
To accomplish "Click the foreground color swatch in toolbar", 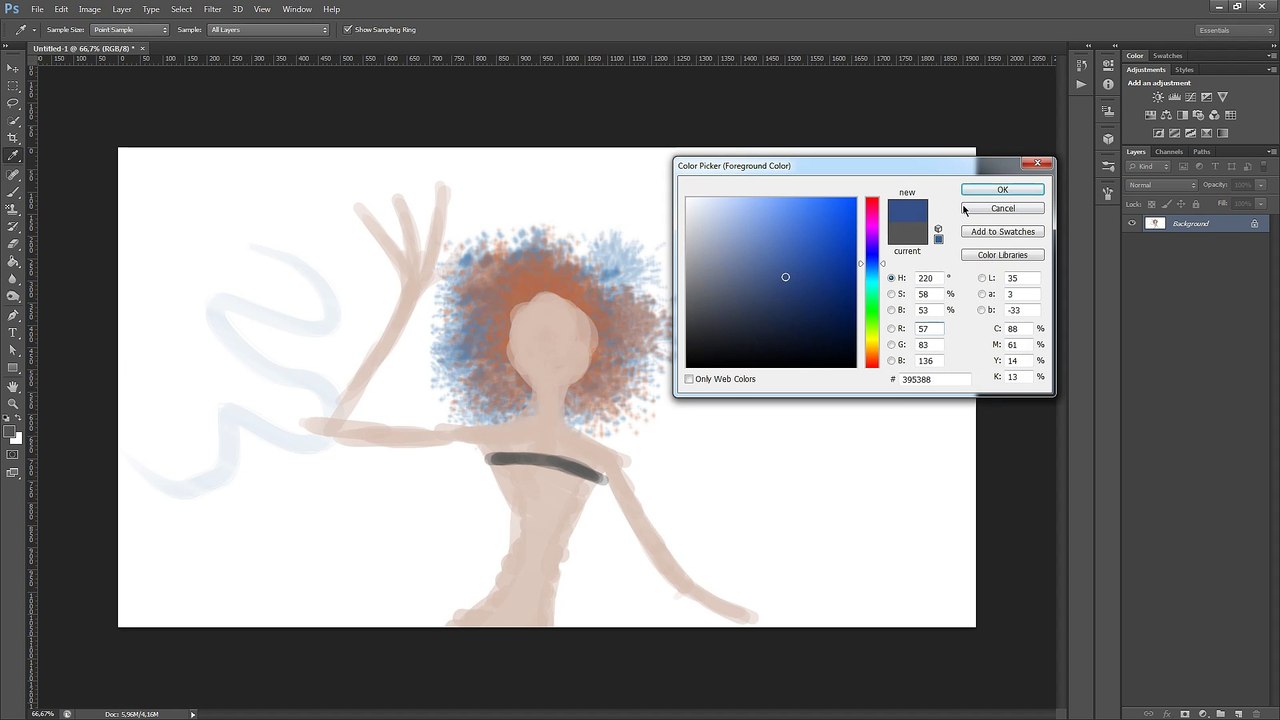I will (x=10, y=432).
